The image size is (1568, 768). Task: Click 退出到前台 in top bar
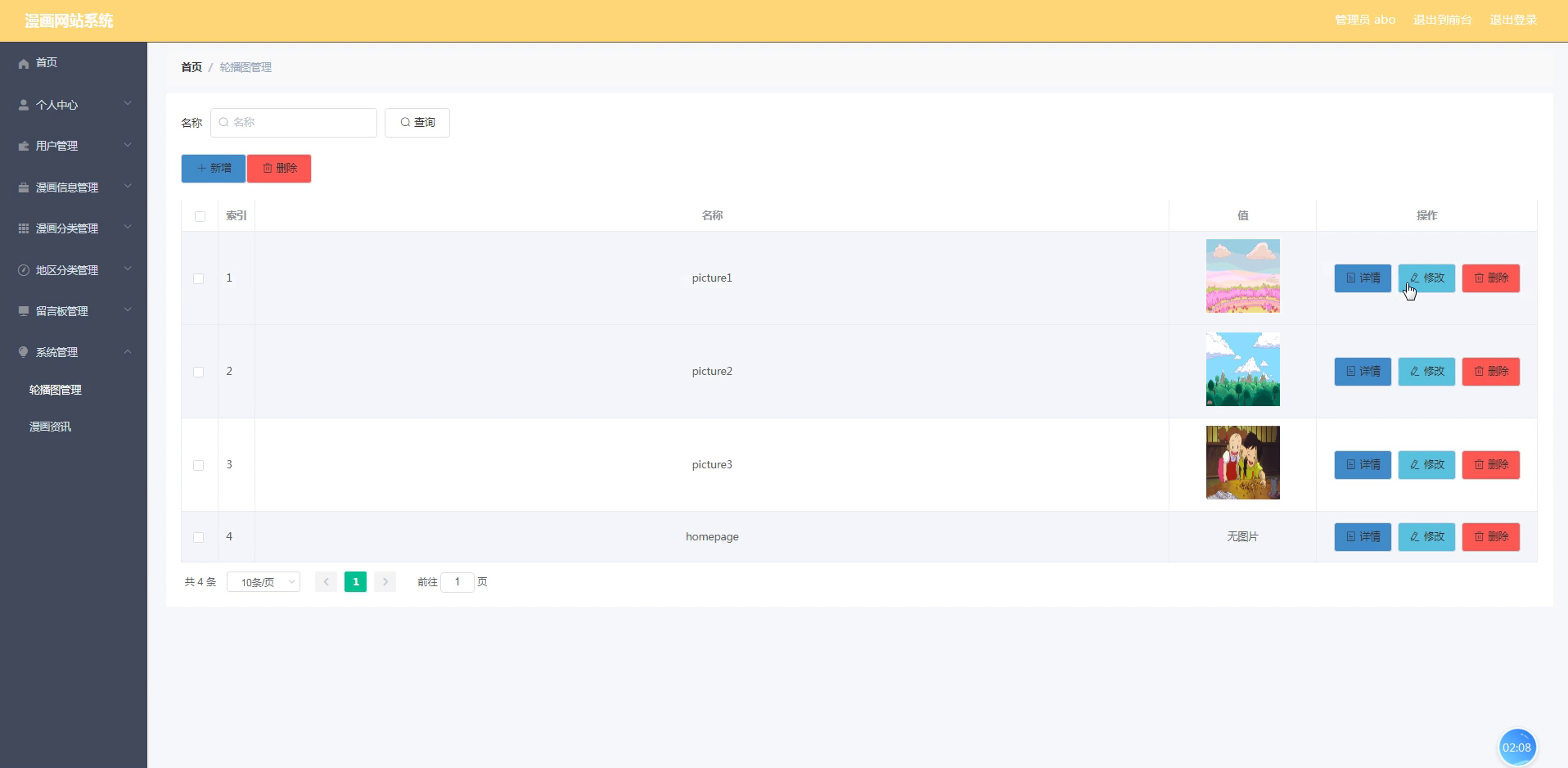(1443, 20)
